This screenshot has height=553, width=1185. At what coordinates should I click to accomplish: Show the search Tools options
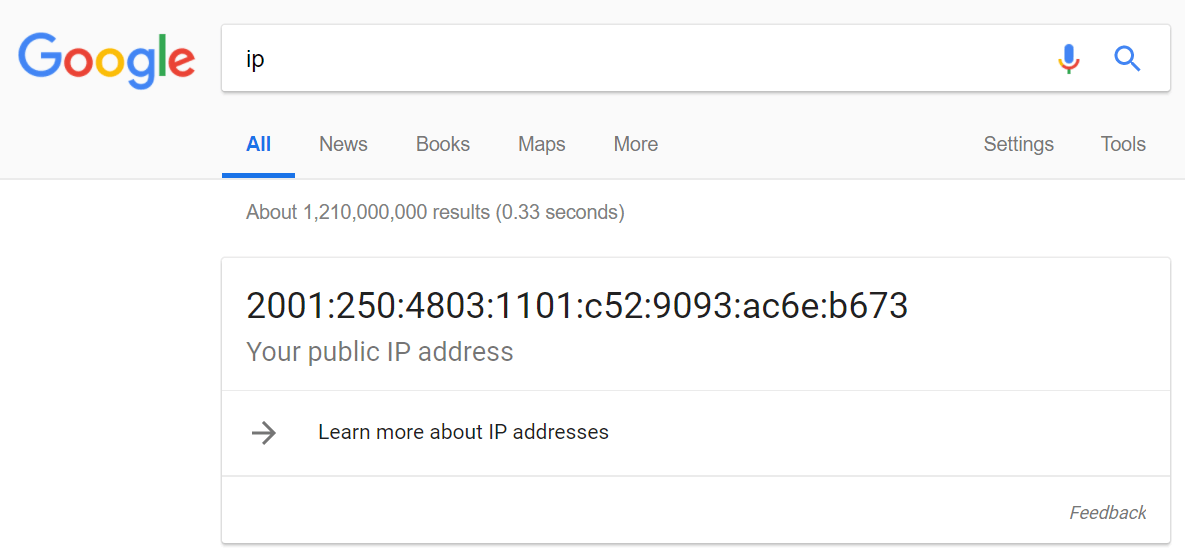click(x=1123, y=144)
